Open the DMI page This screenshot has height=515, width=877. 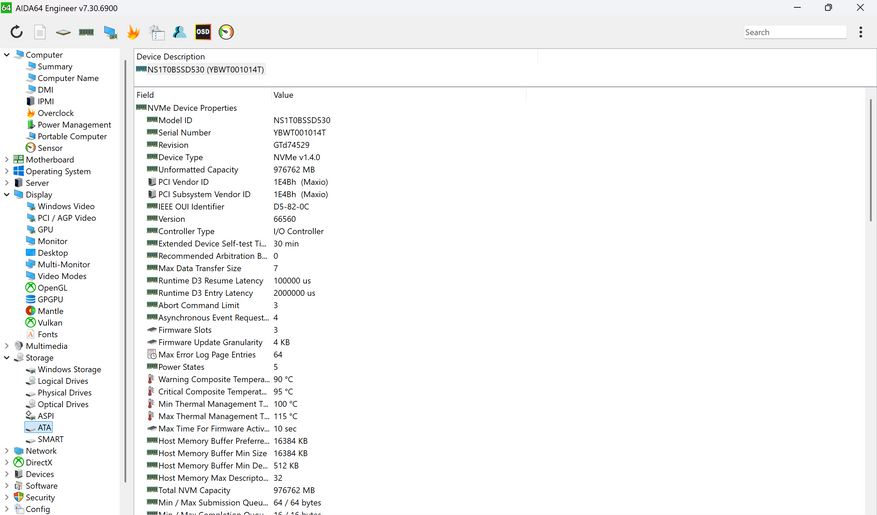45,90
